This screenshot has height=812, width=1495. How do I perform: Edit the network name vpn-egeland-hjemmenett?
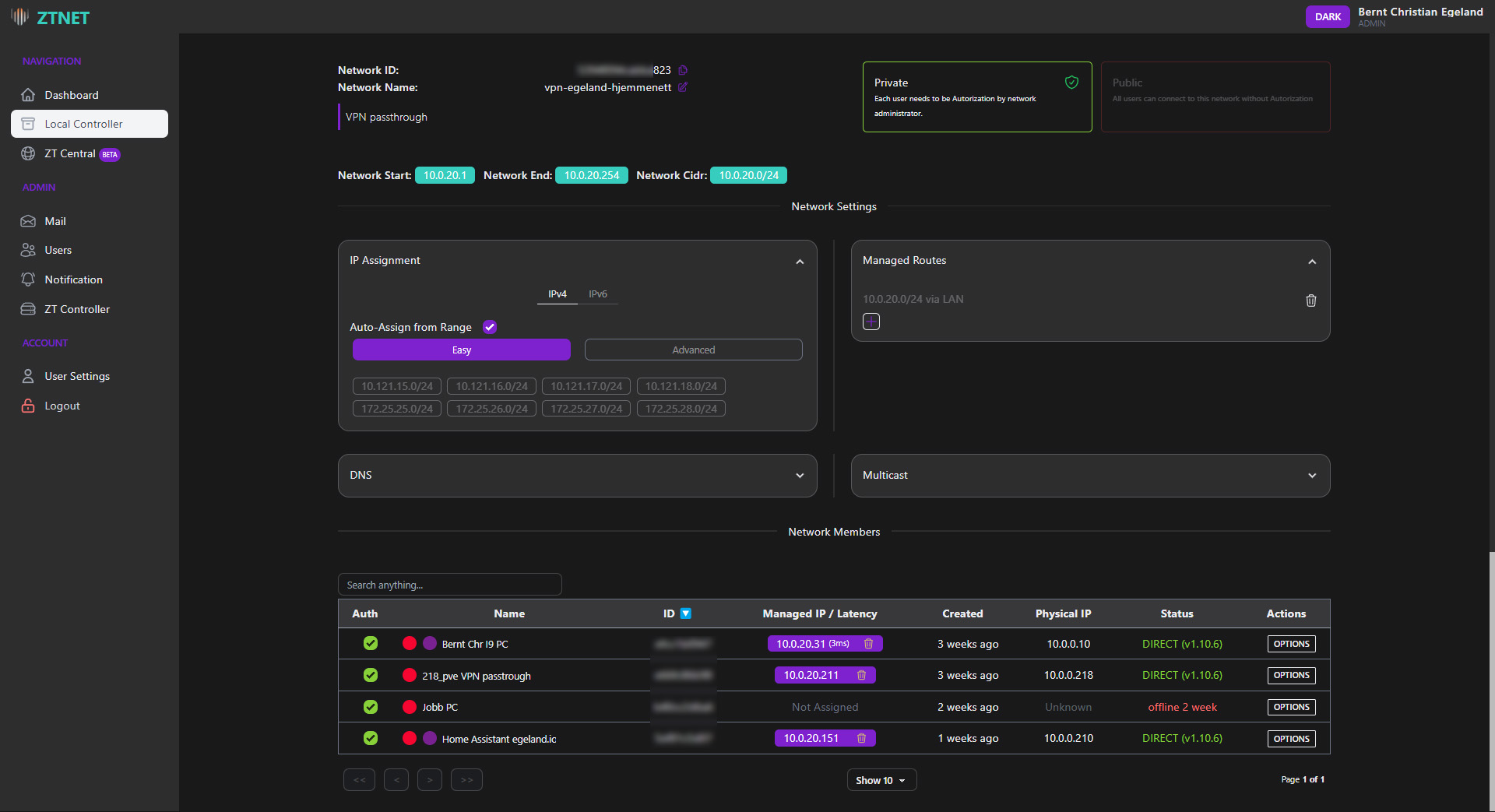(683, 87)
